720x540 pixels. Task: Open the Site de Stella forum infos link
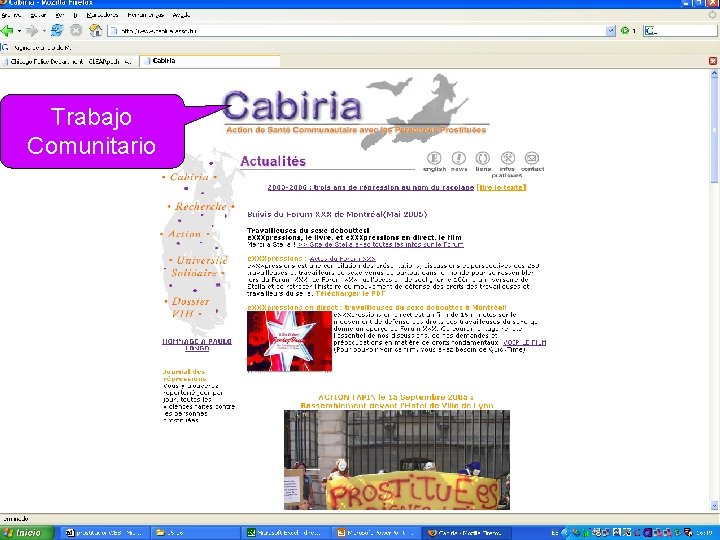(381, 245)
